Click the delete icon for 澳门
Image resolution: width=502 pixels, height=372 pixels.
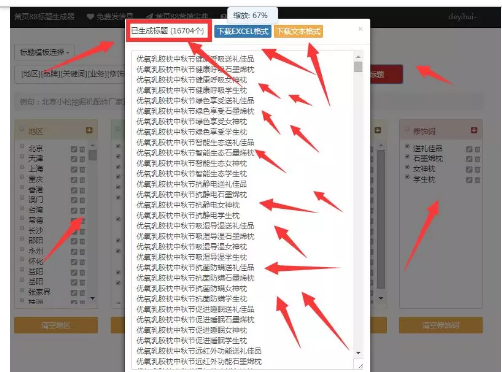click(x=82, y=200)
